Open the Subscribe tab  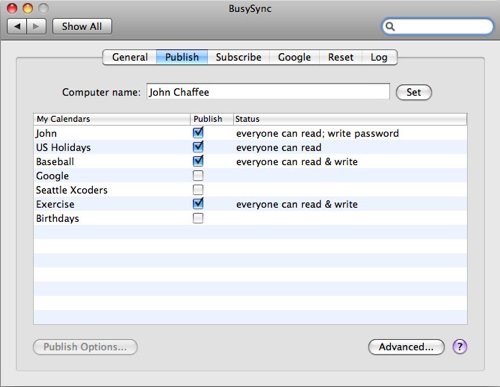click(238, 57)
